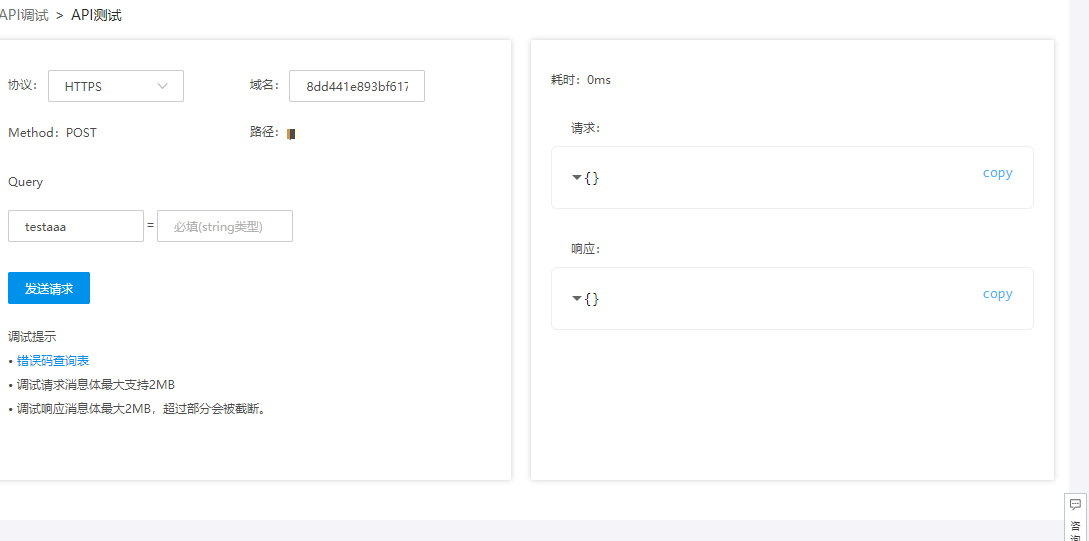This screenshot has height=541, width=1089.
Task: Click the 发送请求 button
Action: pos(49,288)
